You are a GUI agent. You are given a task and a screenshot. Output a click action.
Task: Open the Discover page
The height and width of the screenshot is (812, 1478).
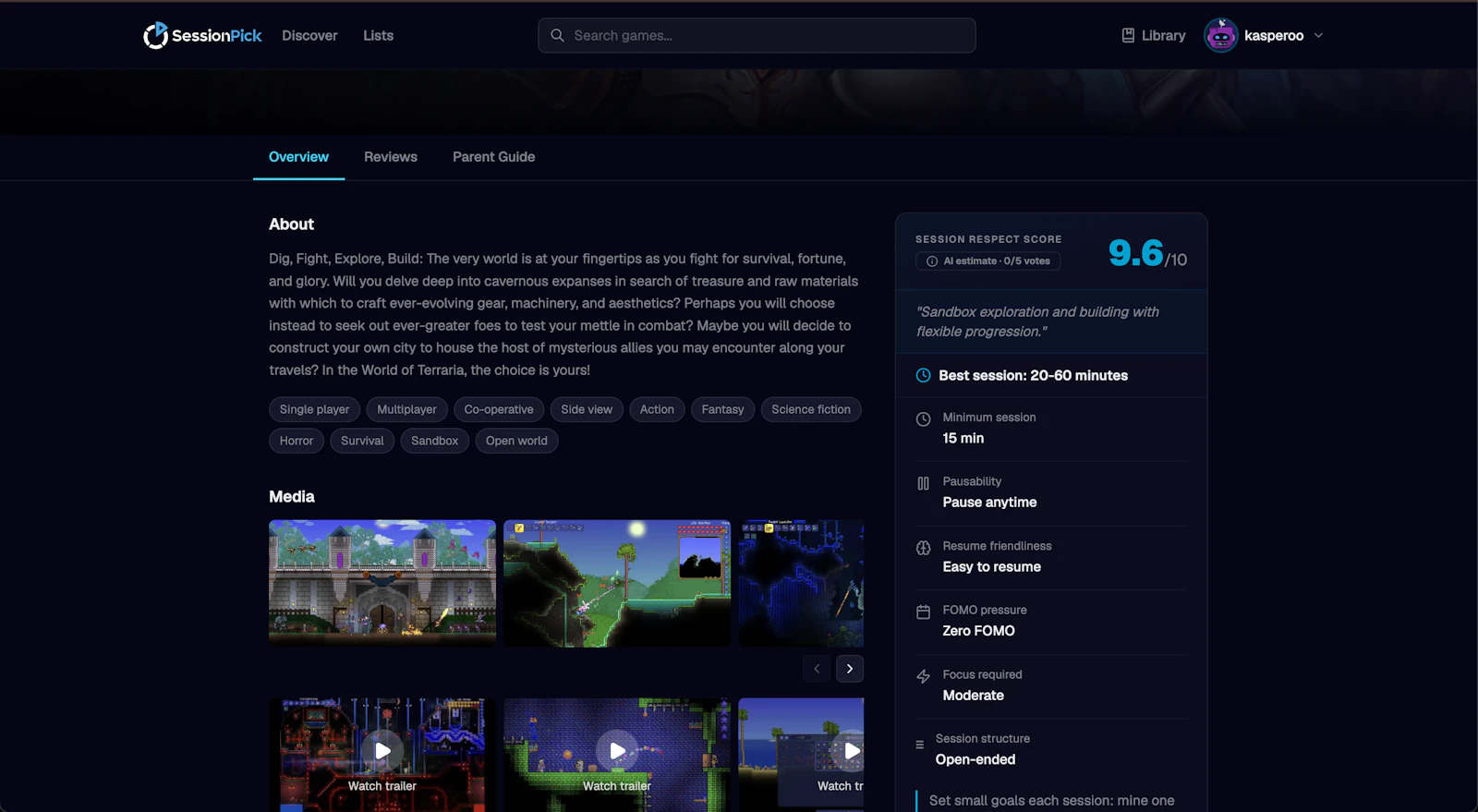(x=309, y=35)
